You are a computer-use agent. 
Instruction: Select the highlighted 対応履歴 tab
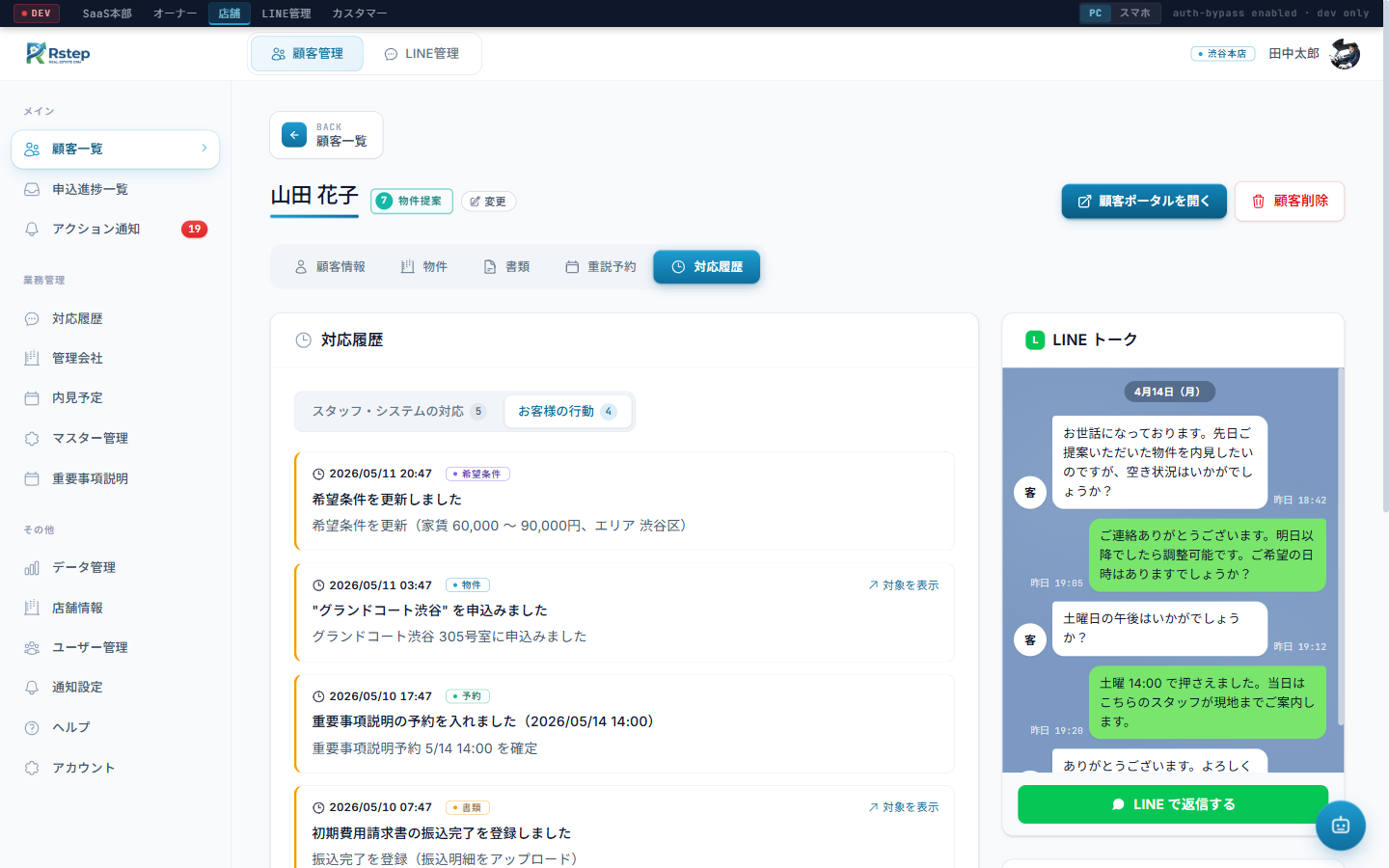coord(707,267)
